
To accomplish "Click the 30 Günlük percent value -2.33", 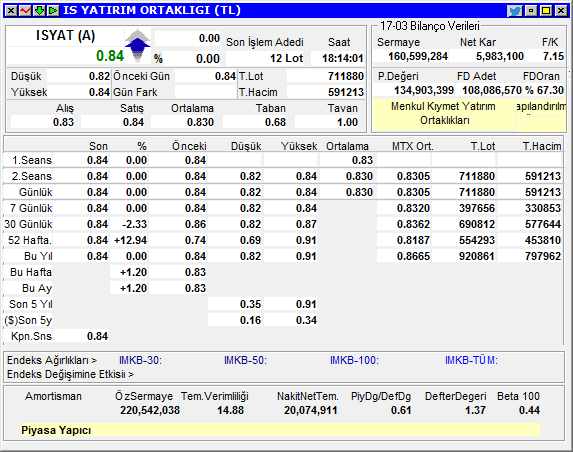I will [x=134, y=224].
